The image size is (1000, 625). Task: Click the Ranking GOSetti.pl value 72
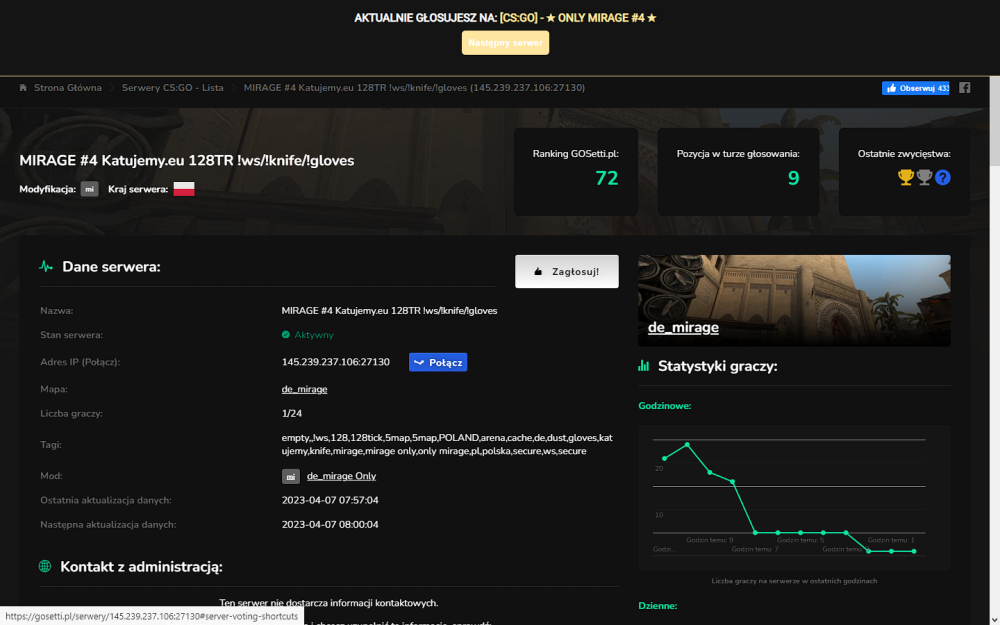tap(607, 178)
